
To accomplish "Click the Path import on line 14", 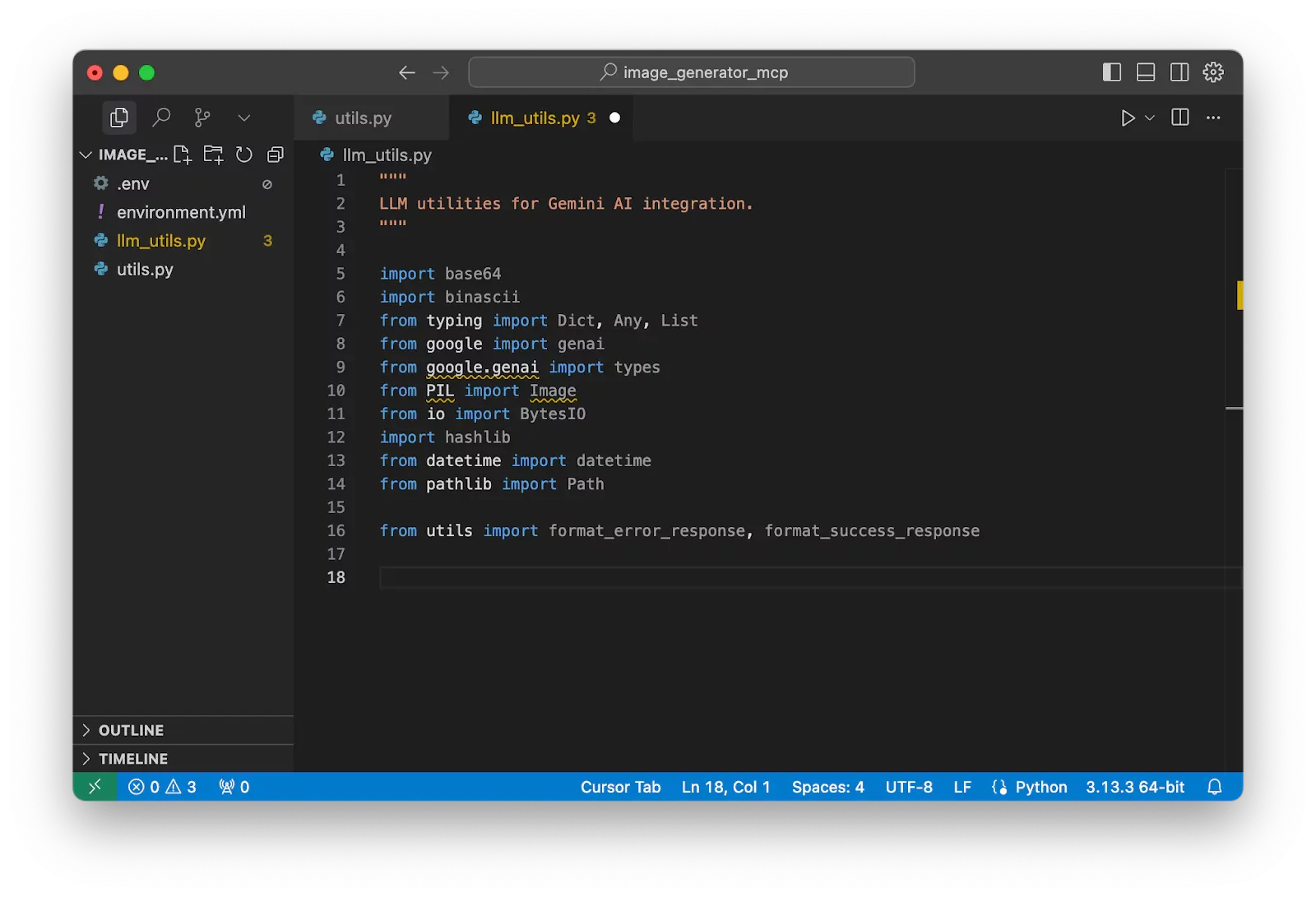I will coord(586,484).
